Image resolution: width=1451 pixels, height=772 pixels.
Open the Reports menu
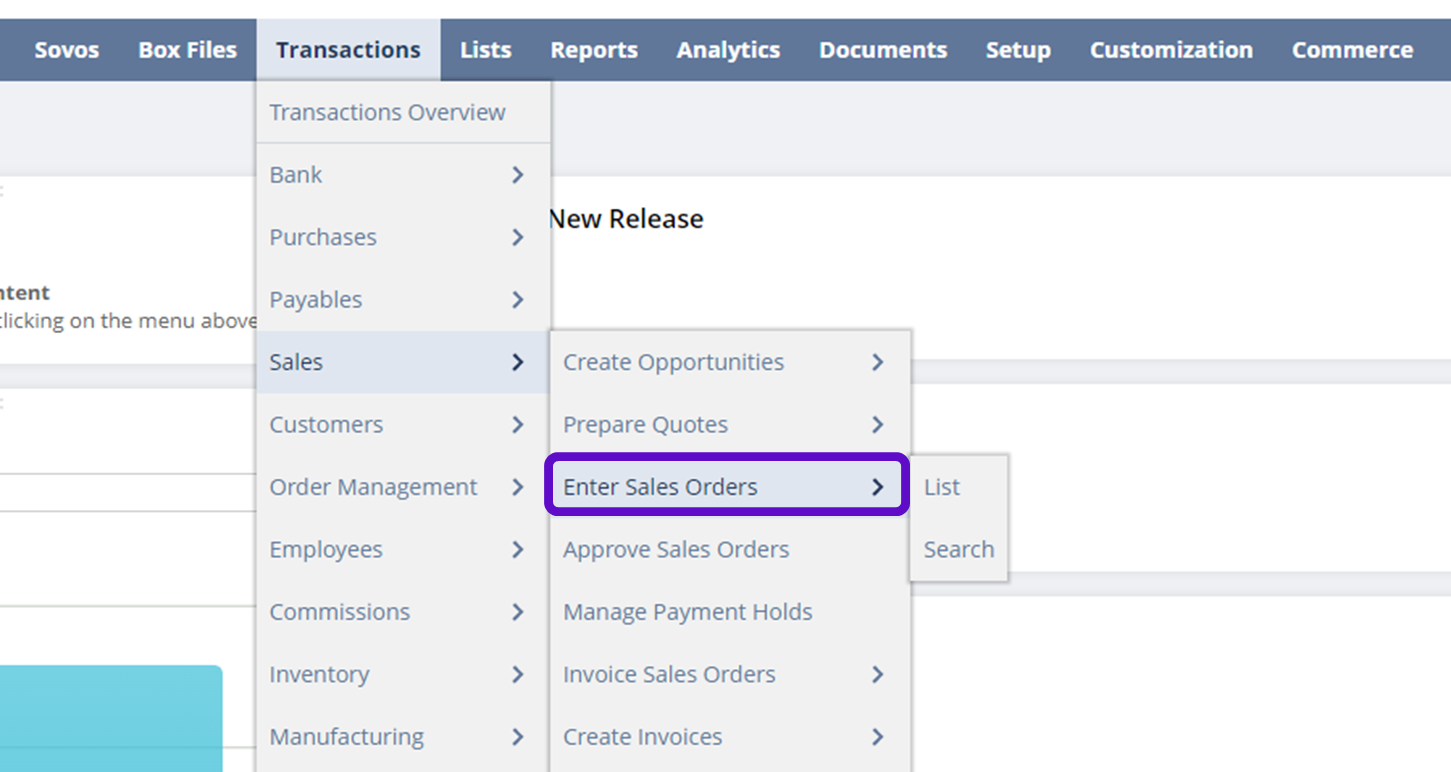pyautogui.click(x=593, y=50)
